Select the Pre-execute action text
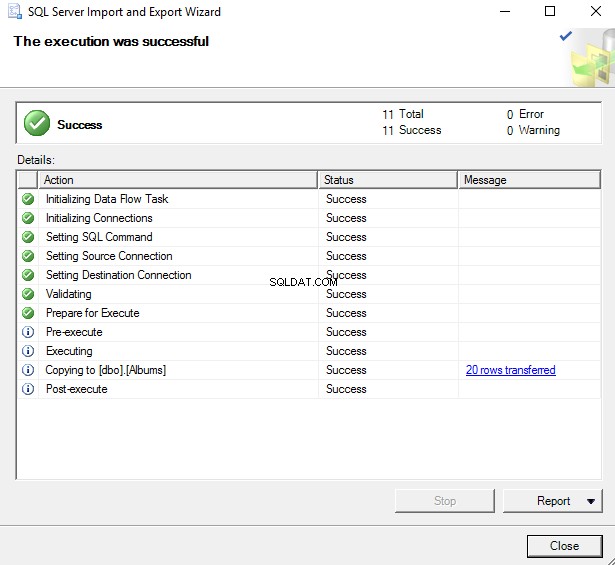 tap(74, 332)
